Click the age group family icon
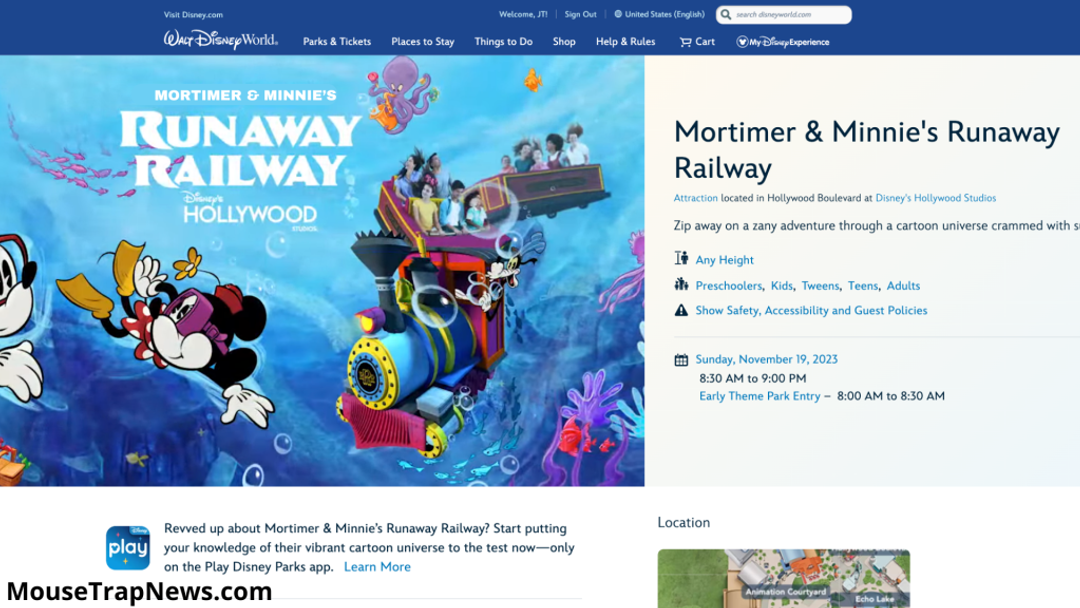 coord(681,284)
